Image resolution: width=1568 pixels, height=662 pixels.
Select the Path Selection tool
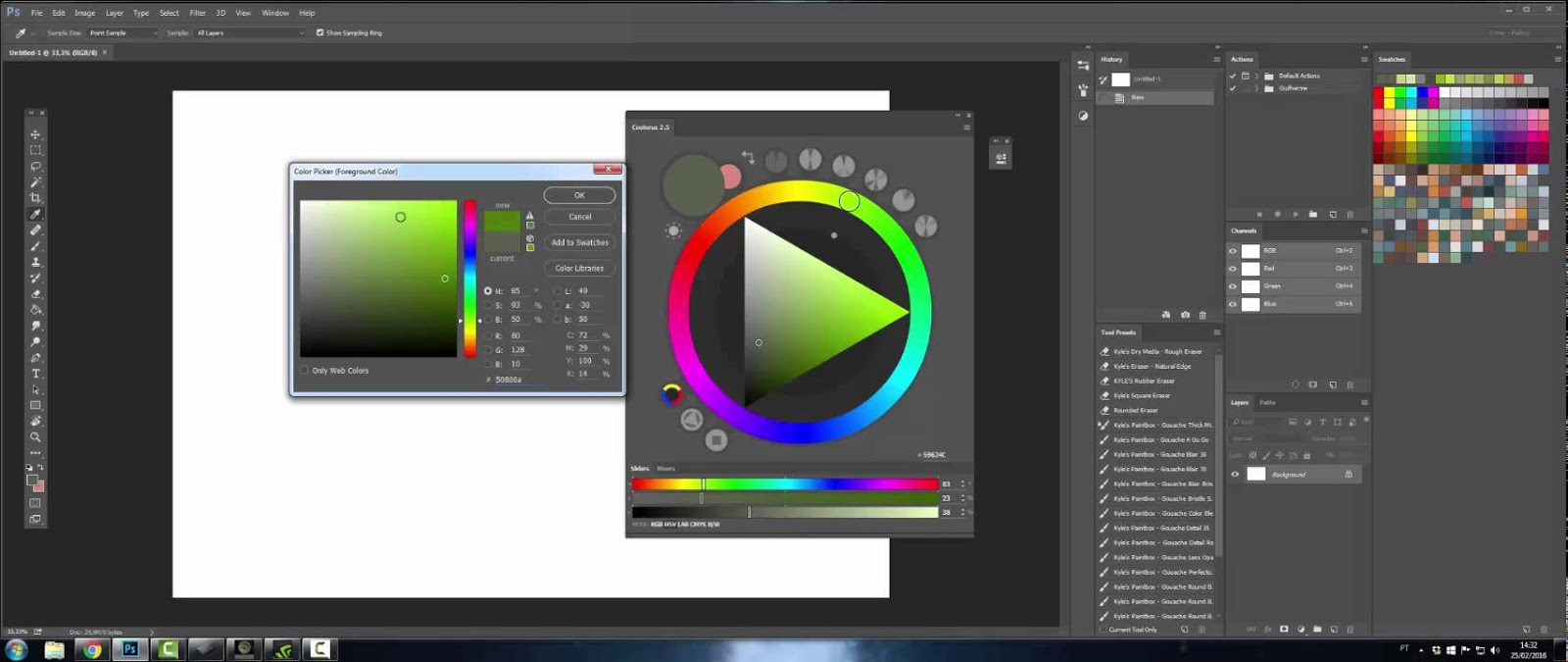(35, 389)
